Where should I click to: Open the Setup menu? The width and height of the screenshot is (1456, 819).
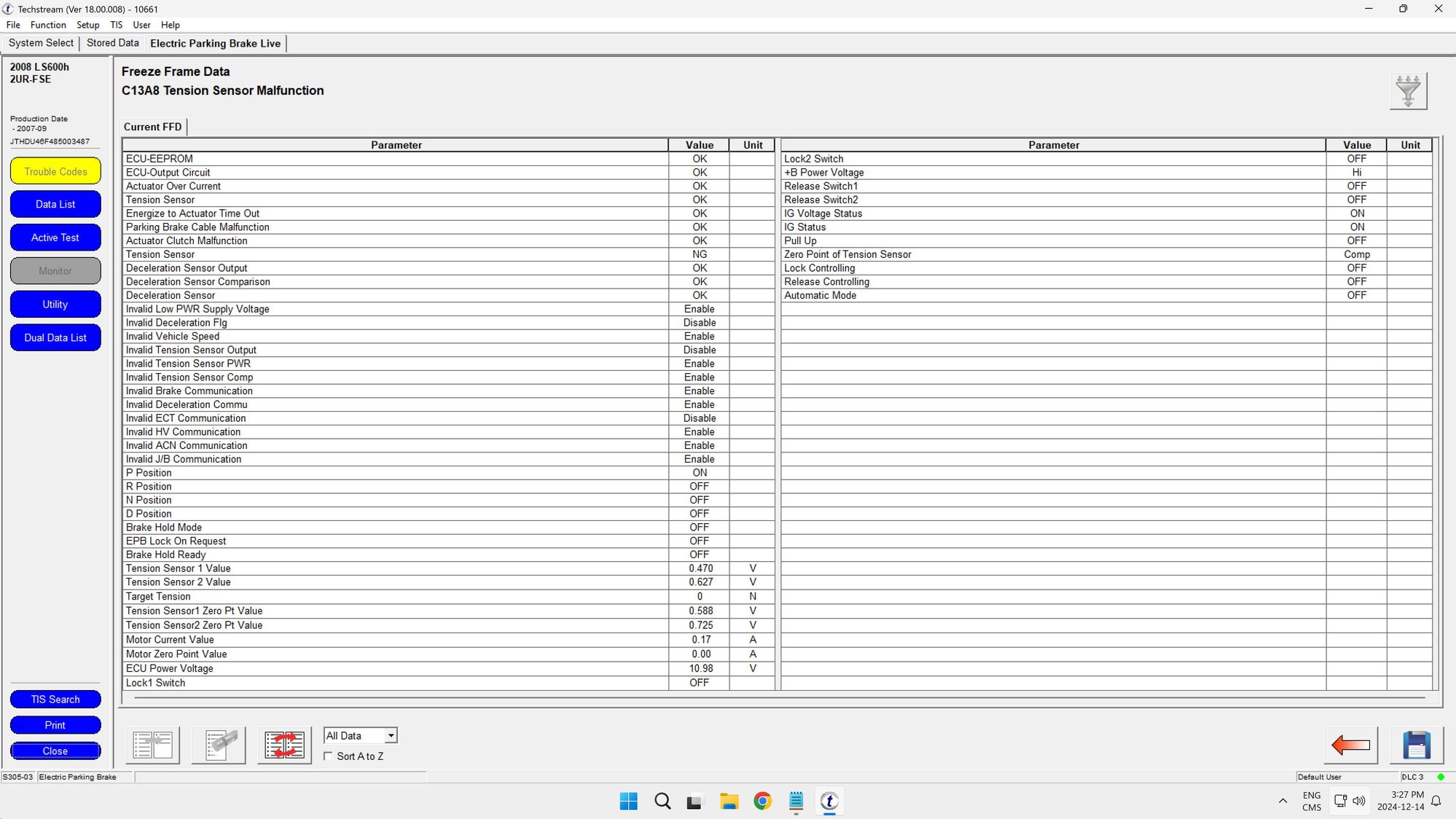[88, 25]
